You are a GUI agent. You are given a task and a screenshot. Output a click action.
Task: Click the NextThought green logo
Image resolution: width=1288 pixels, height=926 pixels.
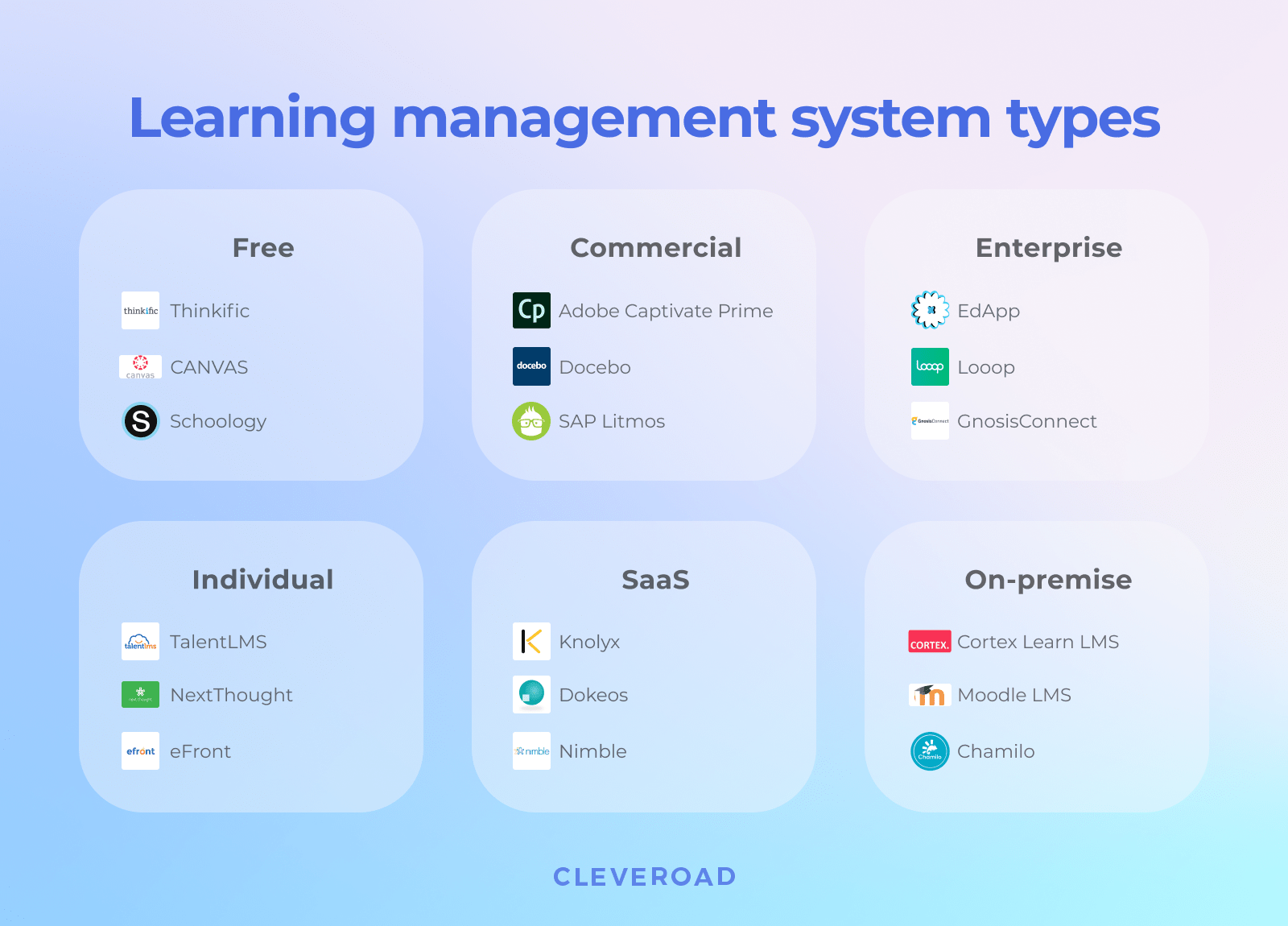[140, 694]
